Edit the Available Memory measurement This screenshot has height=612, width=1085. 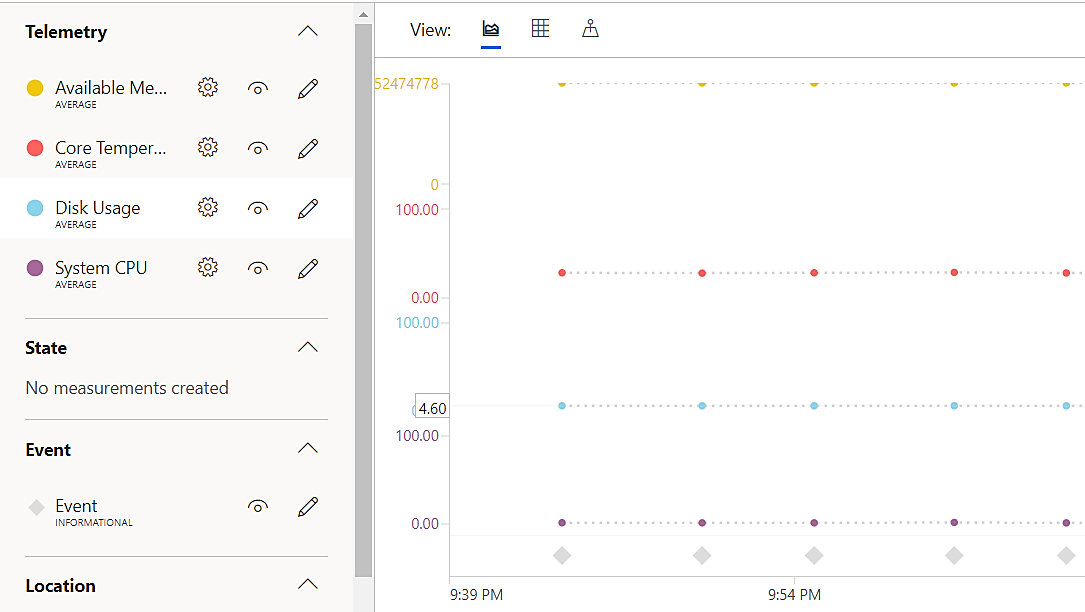coord(308,88)
